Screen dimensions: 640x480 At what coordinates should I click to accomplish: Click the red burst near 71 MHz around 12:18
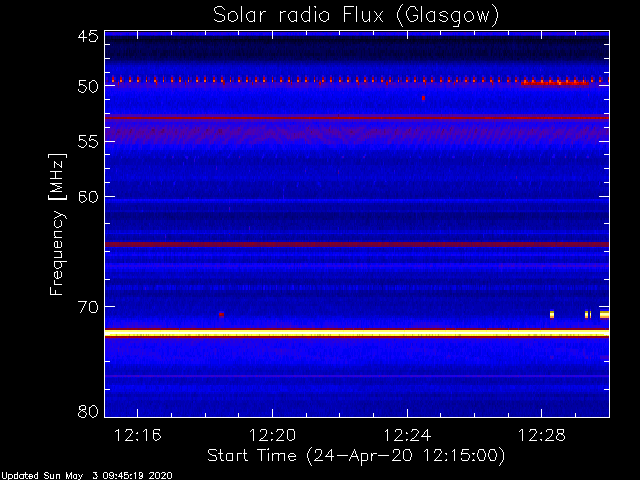click(221, 315)
